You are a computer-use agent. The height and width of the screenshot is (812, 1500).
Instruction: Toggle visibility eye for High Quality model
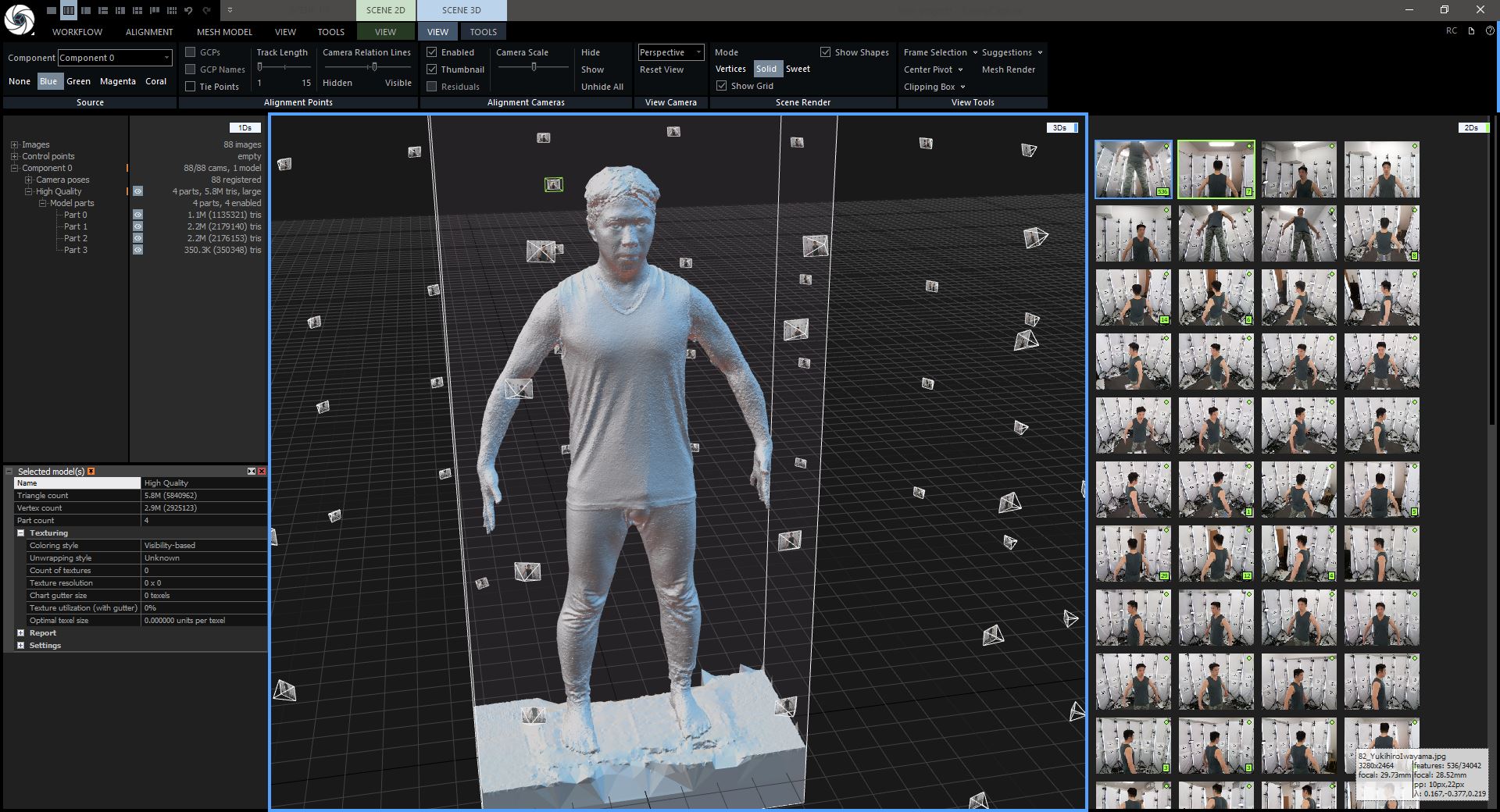[x=137, y=191]
